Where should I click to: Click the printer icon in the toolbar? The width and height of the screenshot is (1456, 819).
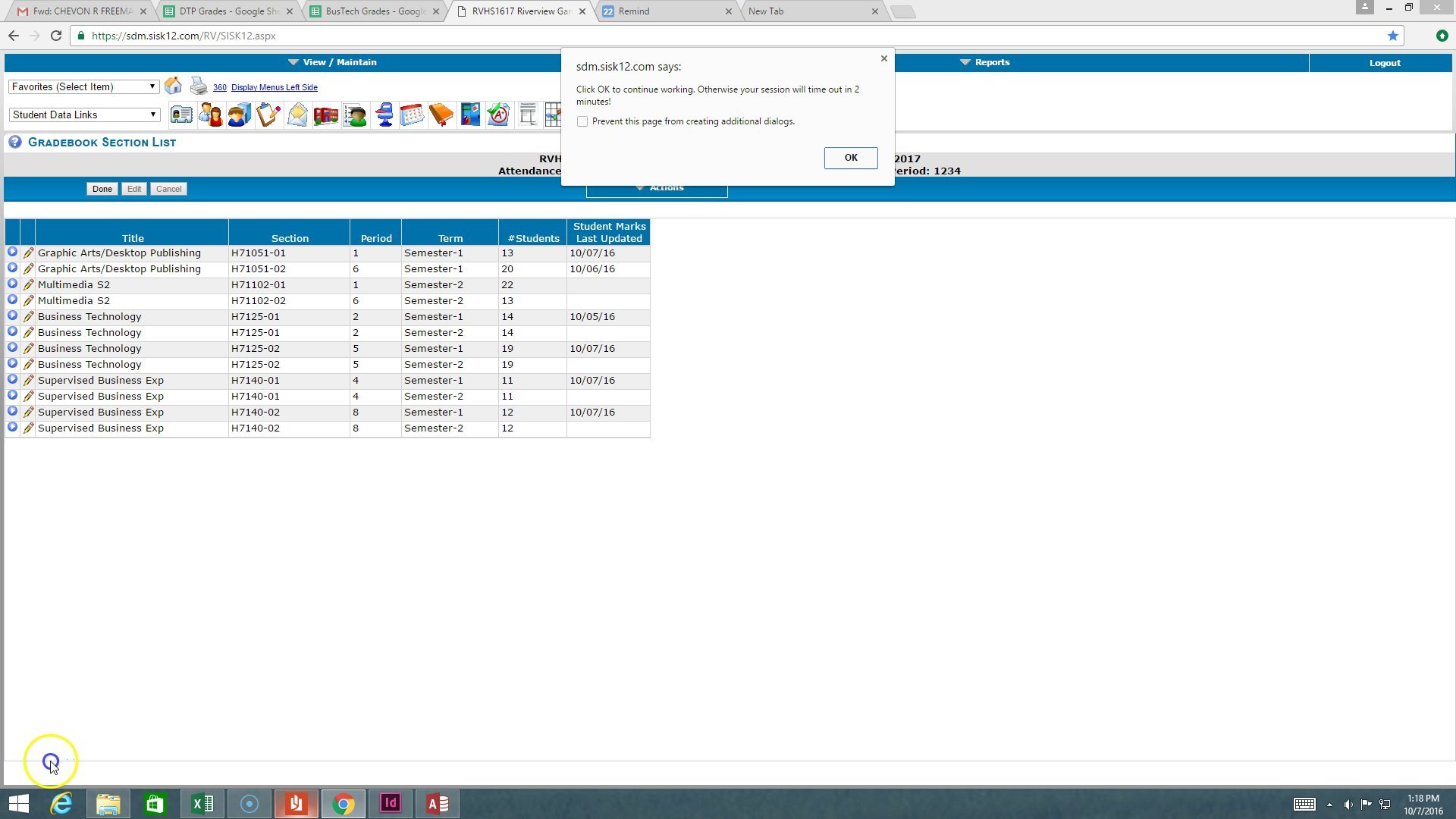point(198,86)
